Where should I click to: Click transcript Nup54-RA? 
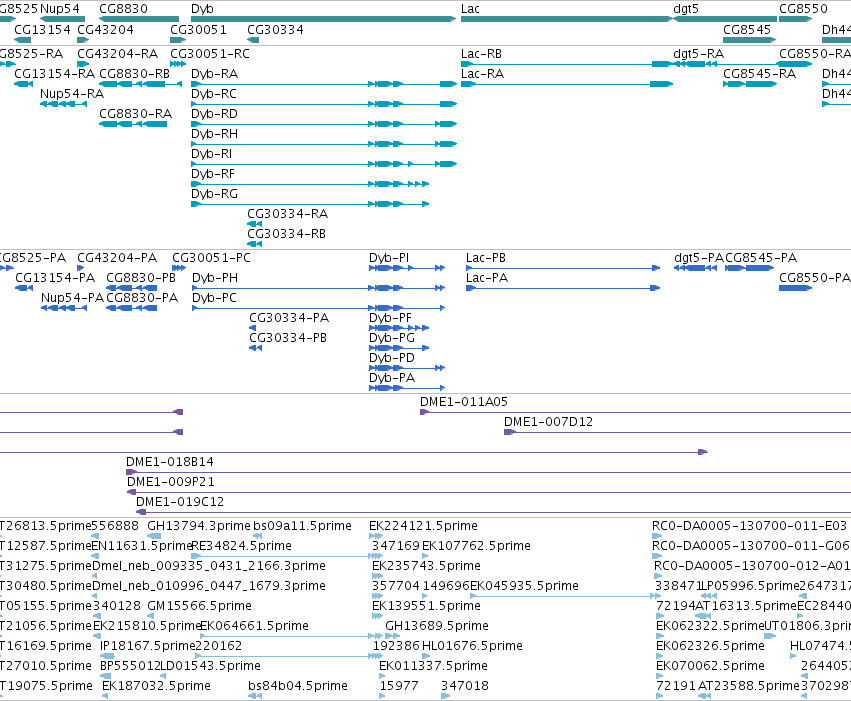coord(72,94)
